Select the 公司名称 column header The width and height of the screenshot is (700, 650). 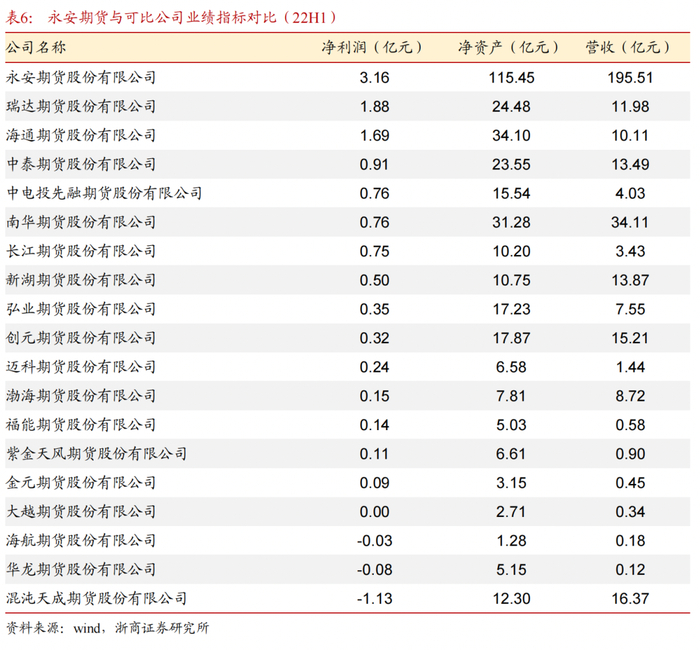point(36,47)
